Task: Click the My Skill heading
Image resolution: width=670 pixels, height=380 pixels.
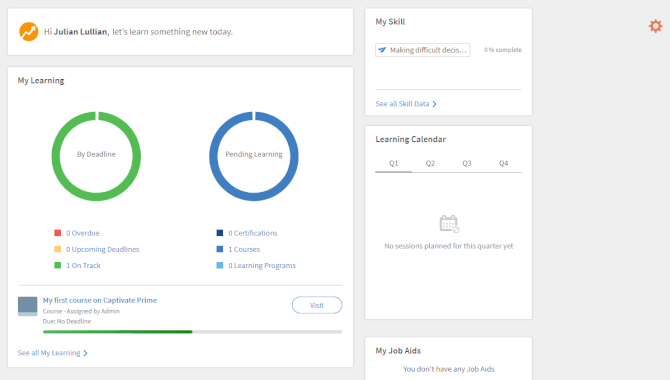Action: click(390, 22)
